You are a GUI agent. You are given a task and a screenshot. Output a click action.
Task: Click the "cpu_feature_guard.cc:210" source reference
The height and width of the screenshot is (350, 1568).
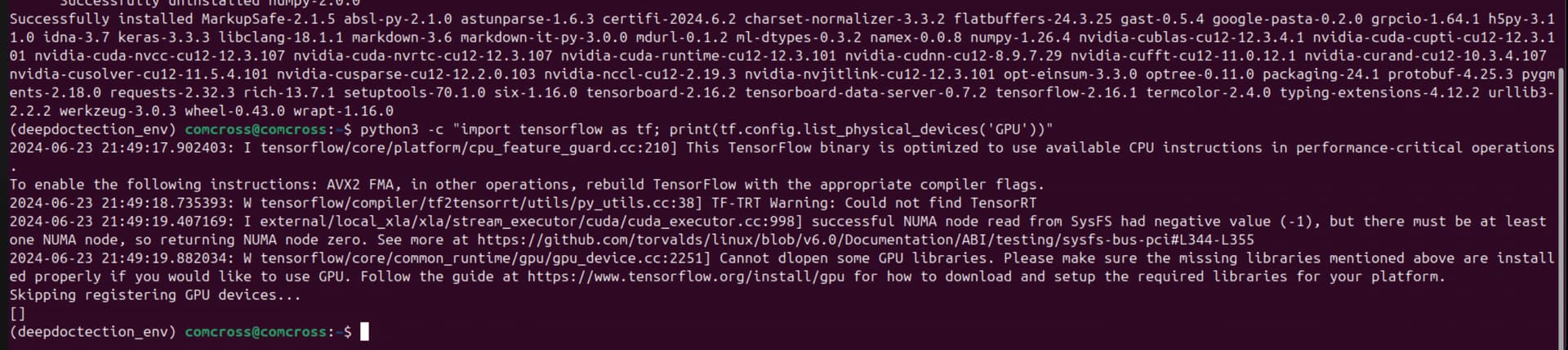(x=573, y=147)
